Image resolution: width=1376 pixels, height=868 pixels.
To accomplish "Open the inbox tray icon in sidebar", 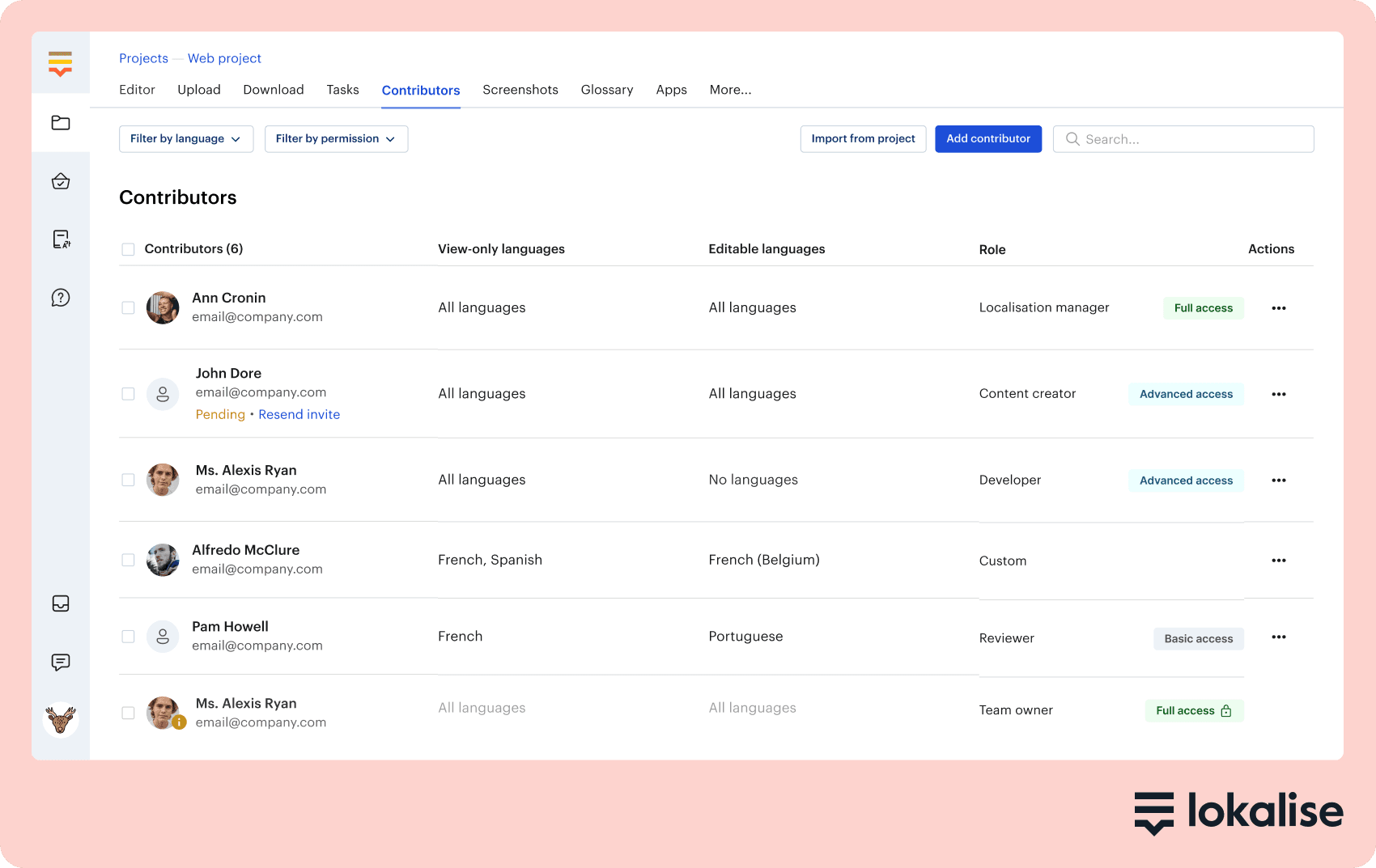I will coord(61,603).
